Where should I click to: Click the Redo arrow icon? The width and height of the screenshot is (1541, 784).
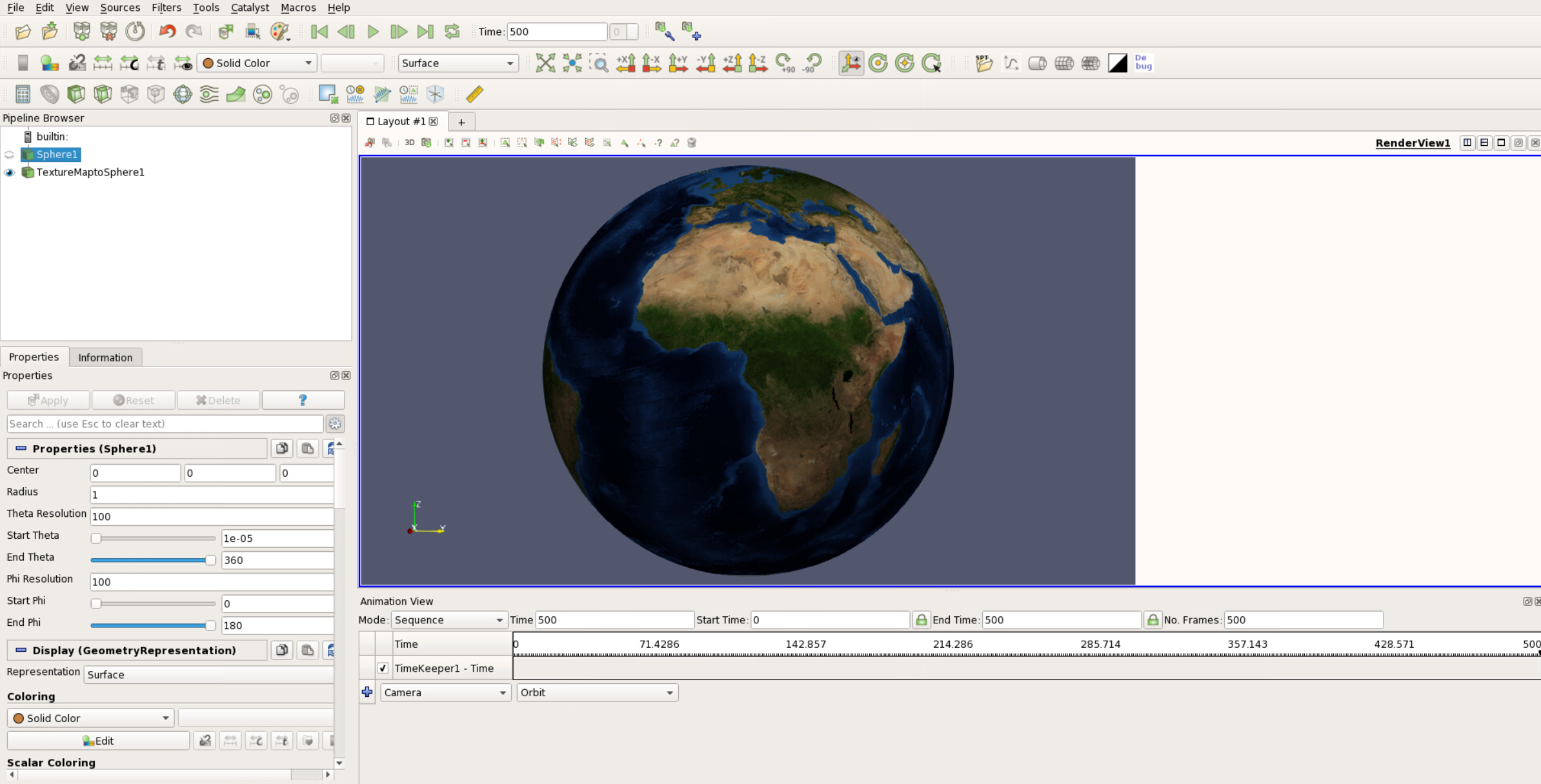click(x=194, y=32)
